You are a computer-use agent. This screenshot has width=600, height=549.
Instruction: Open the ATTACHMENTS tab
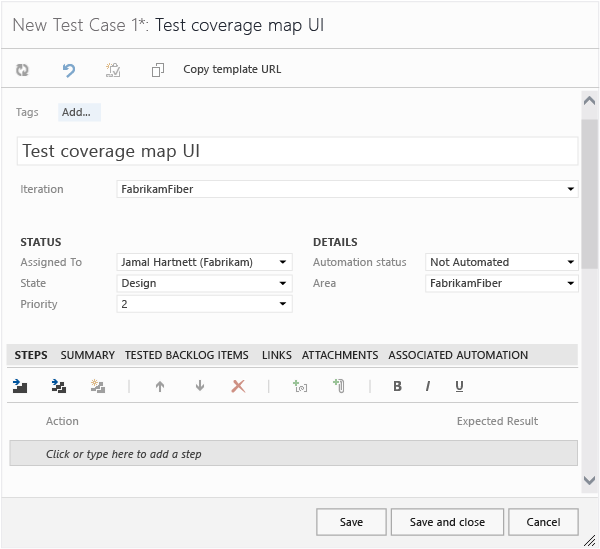[340, 355]
